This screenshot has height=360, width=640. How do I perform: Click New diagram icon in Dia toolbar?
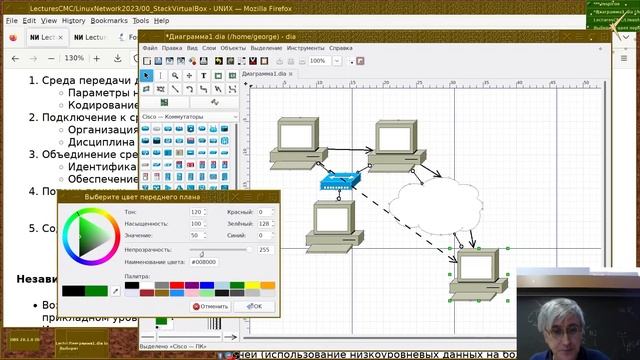coord(147,61)
